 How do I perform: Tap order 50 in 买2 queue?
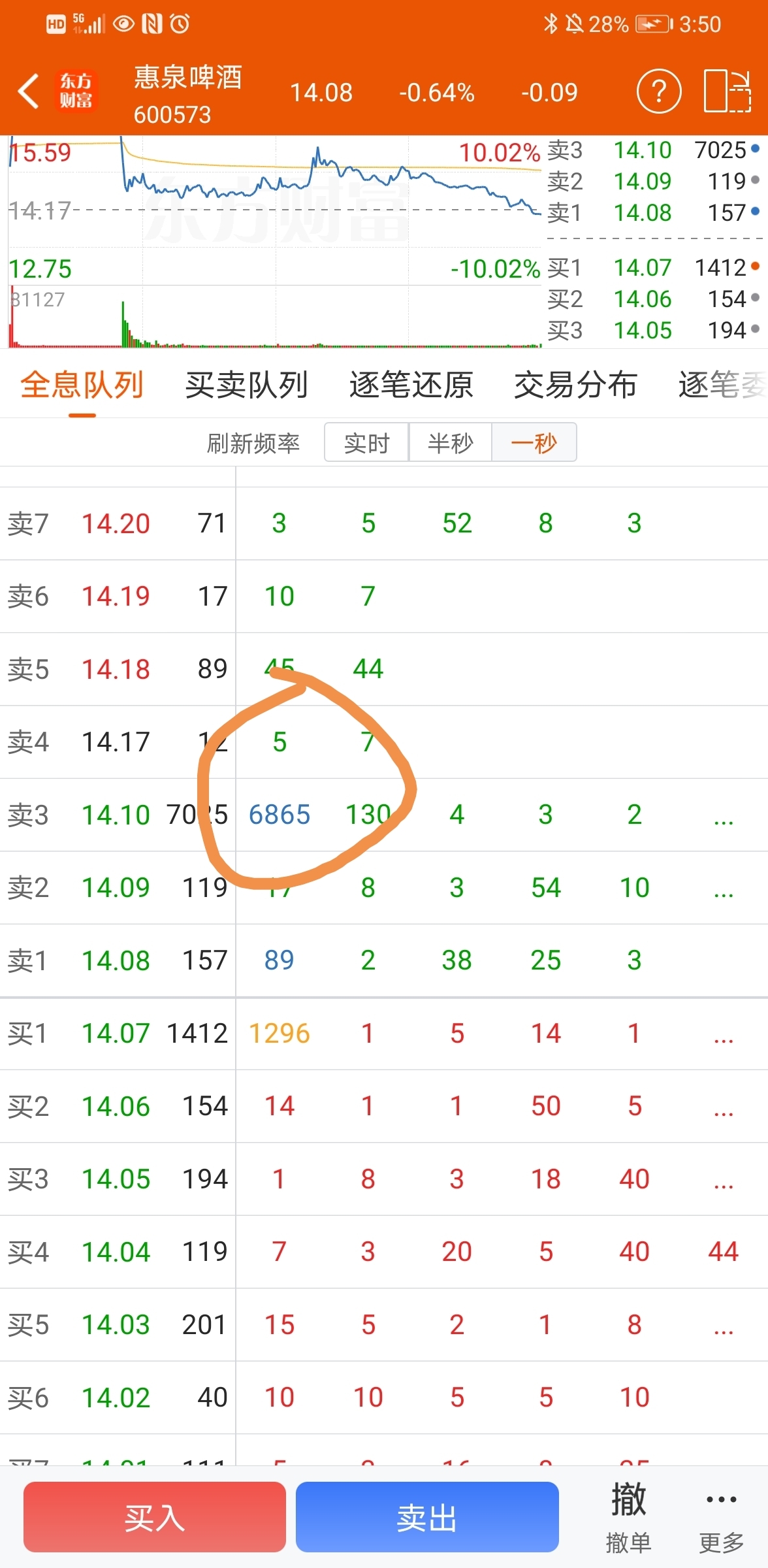[x=546, y=1106]
